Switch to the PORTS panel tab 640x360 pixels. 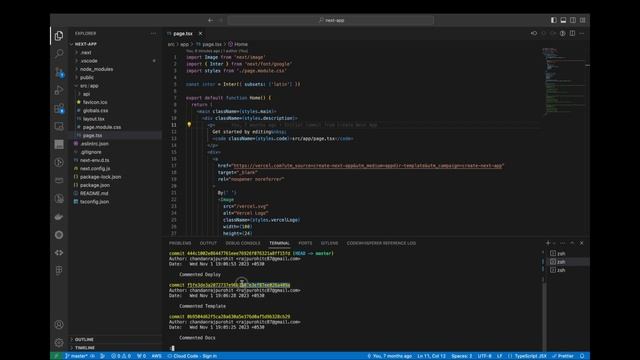[305, 243]
